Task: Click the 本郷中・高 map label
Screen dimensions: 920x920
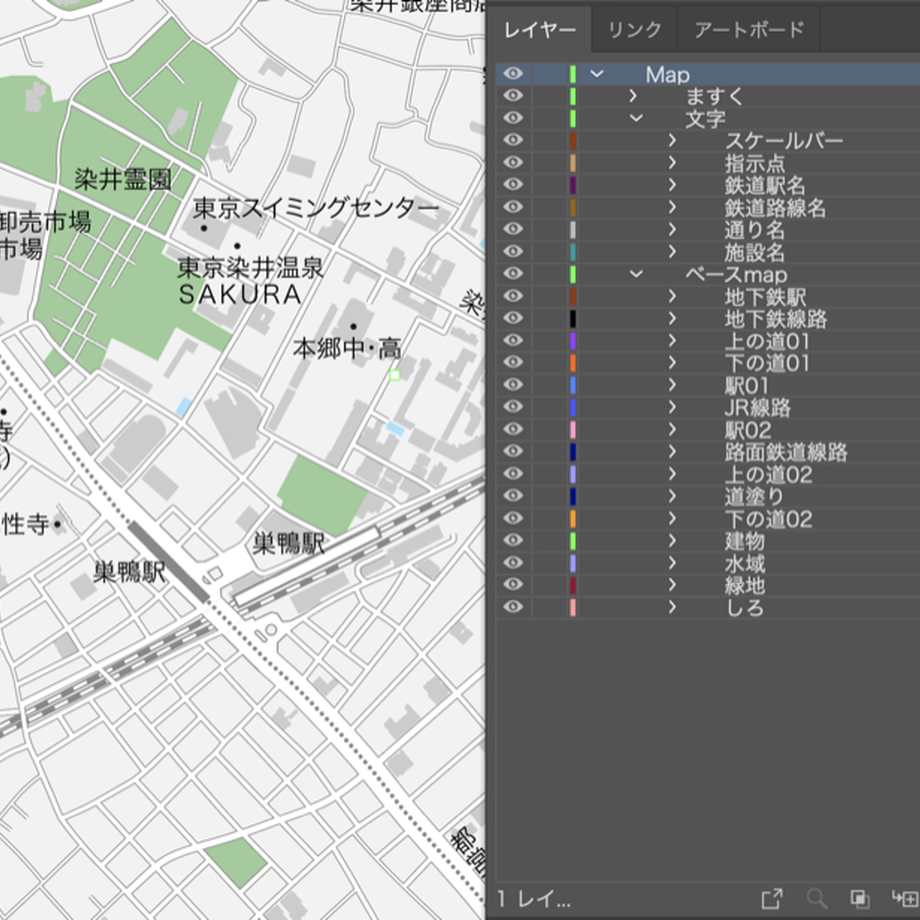Action: point(347,349)
